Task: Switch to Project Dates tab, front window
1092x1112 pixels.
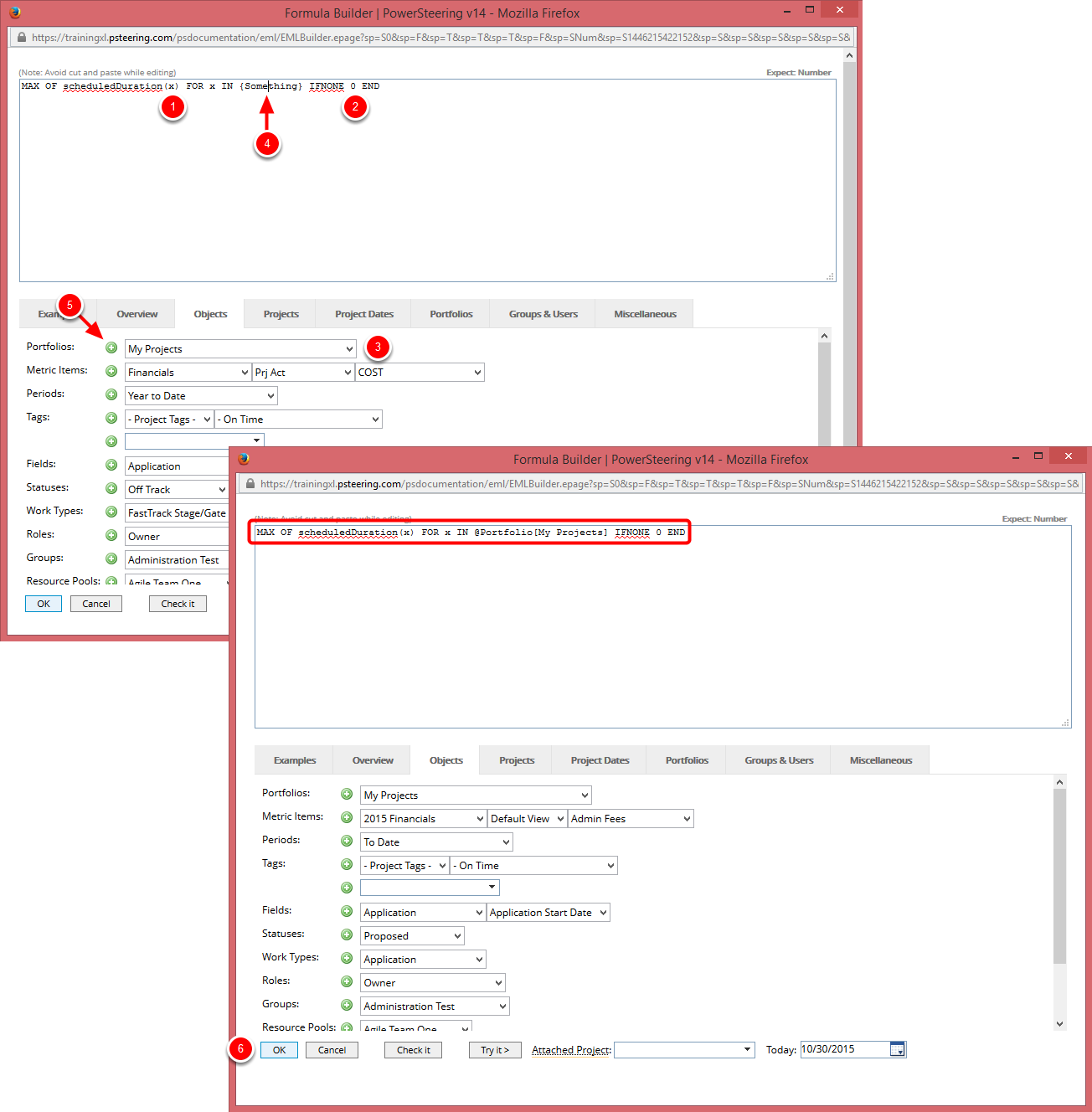Action: point(600,760)
